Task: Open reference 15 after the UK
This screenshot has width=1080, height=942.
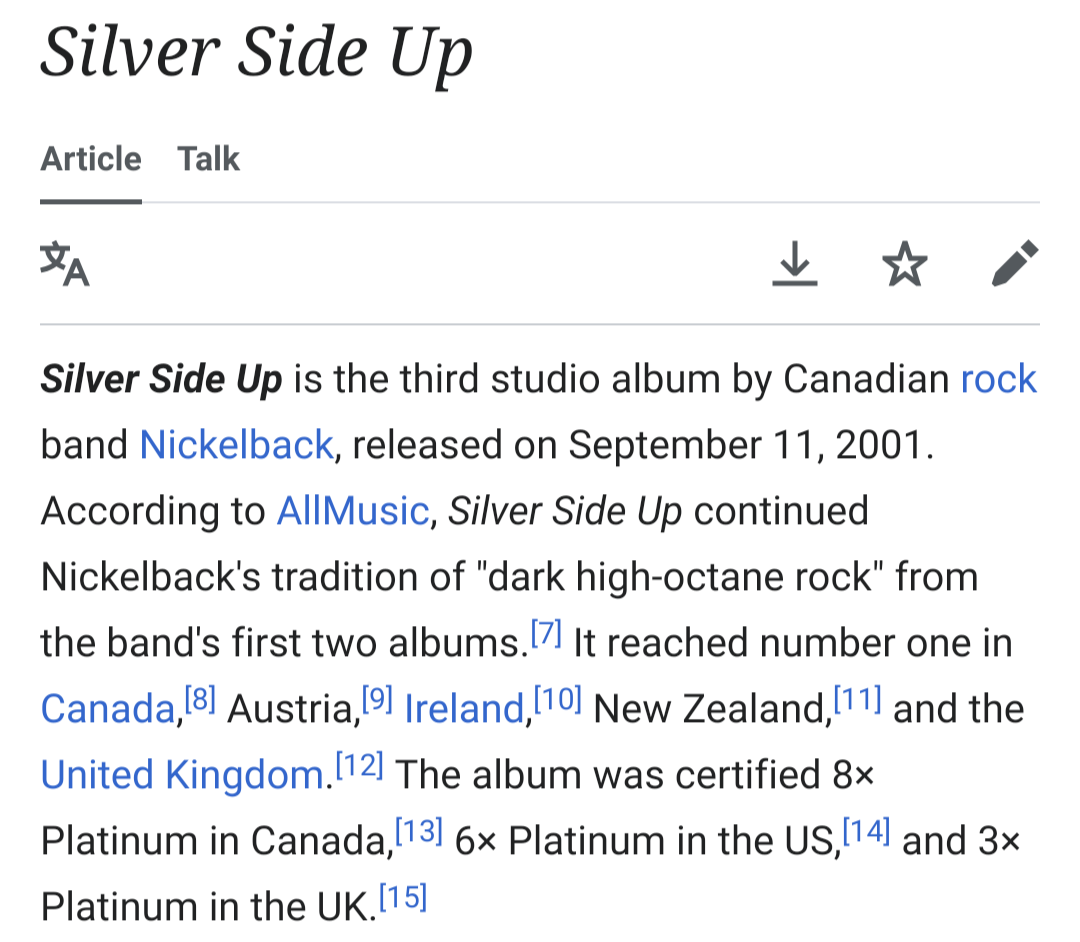Action: tap(404, 896)
